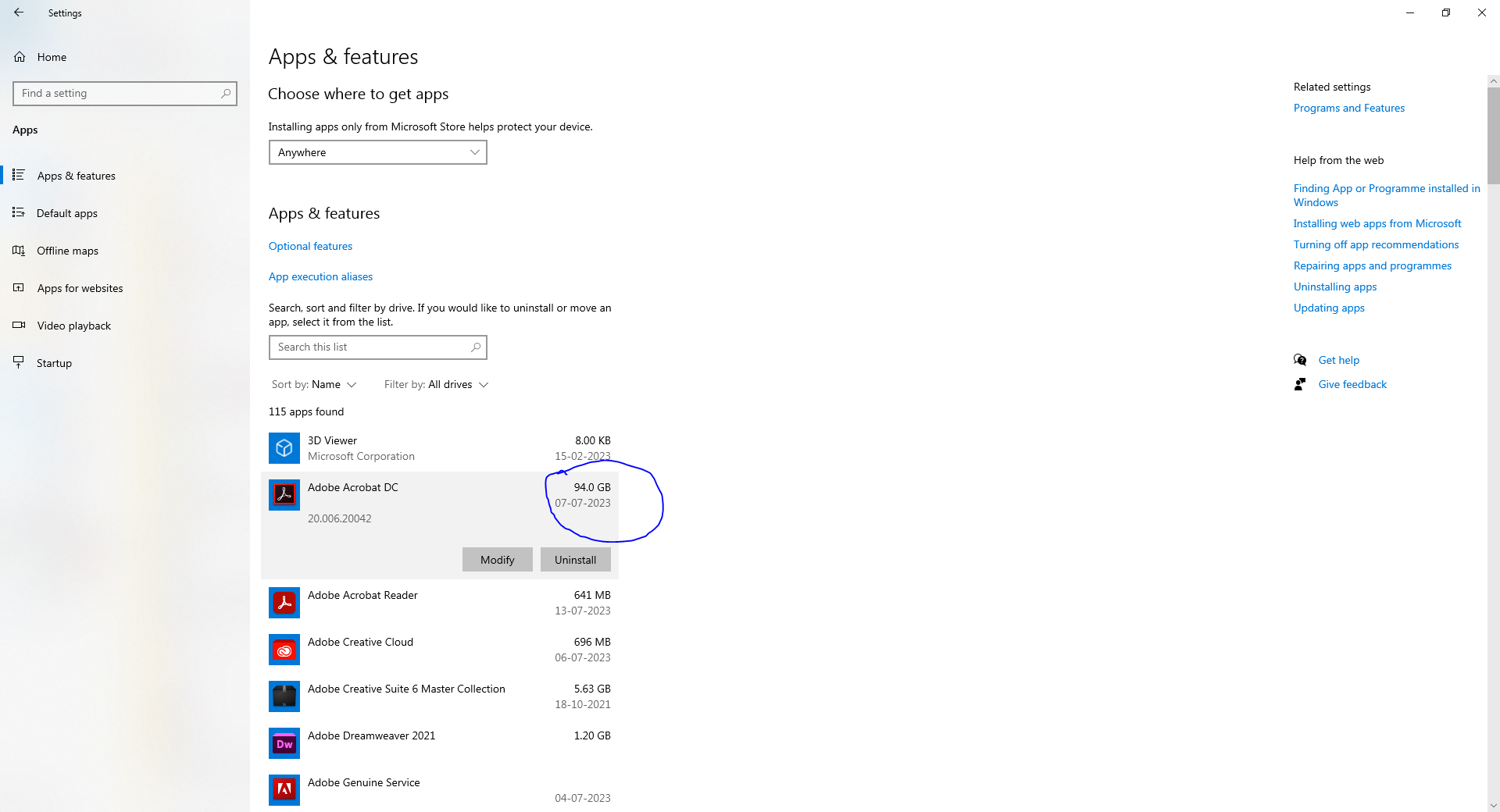This screenshot has height=812, width=1500.
Task: Click the Give feedback person icon
Action: (1300, 384)
